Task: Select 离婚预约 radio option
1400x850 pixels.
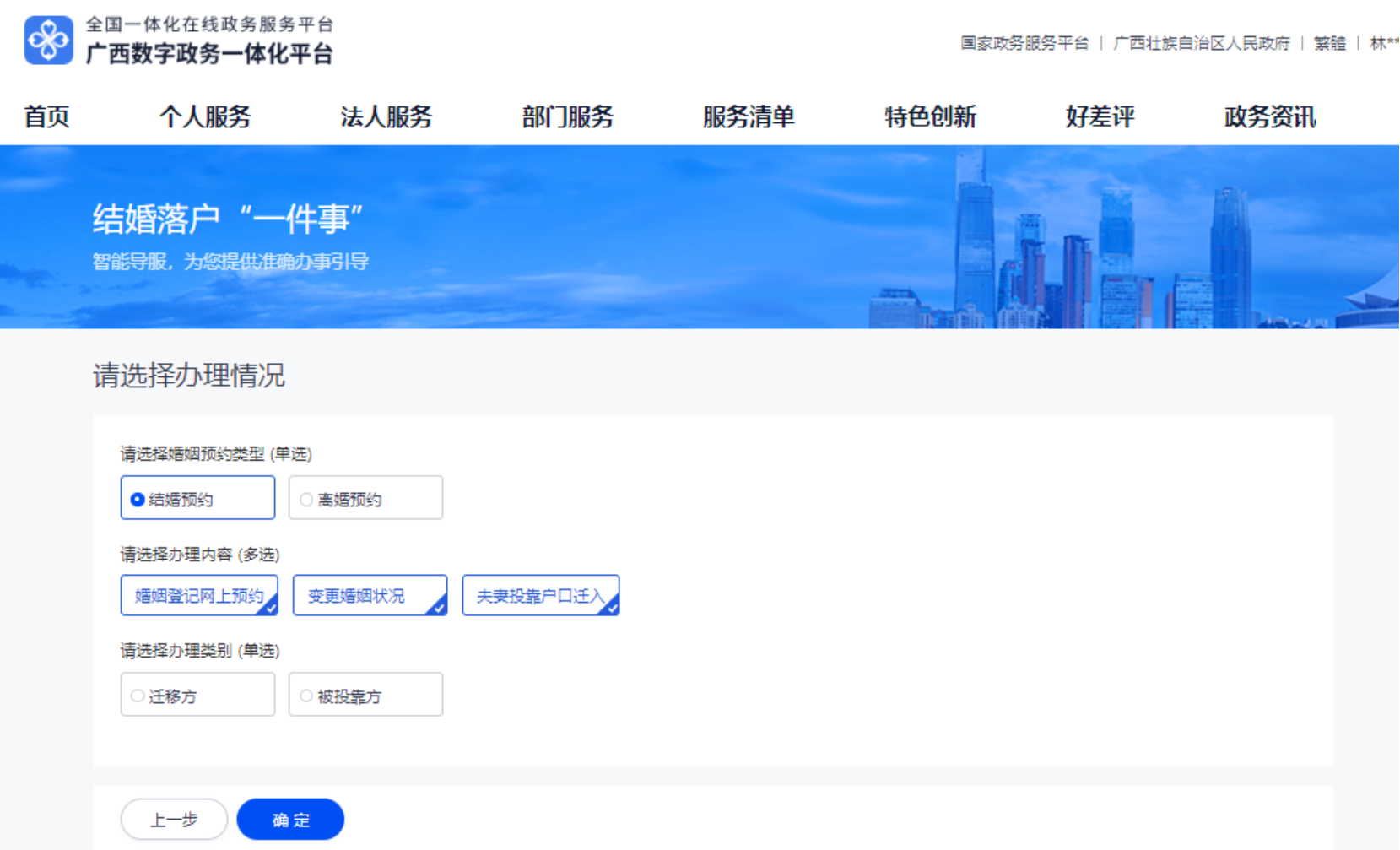Action: [x=365, y=498]
